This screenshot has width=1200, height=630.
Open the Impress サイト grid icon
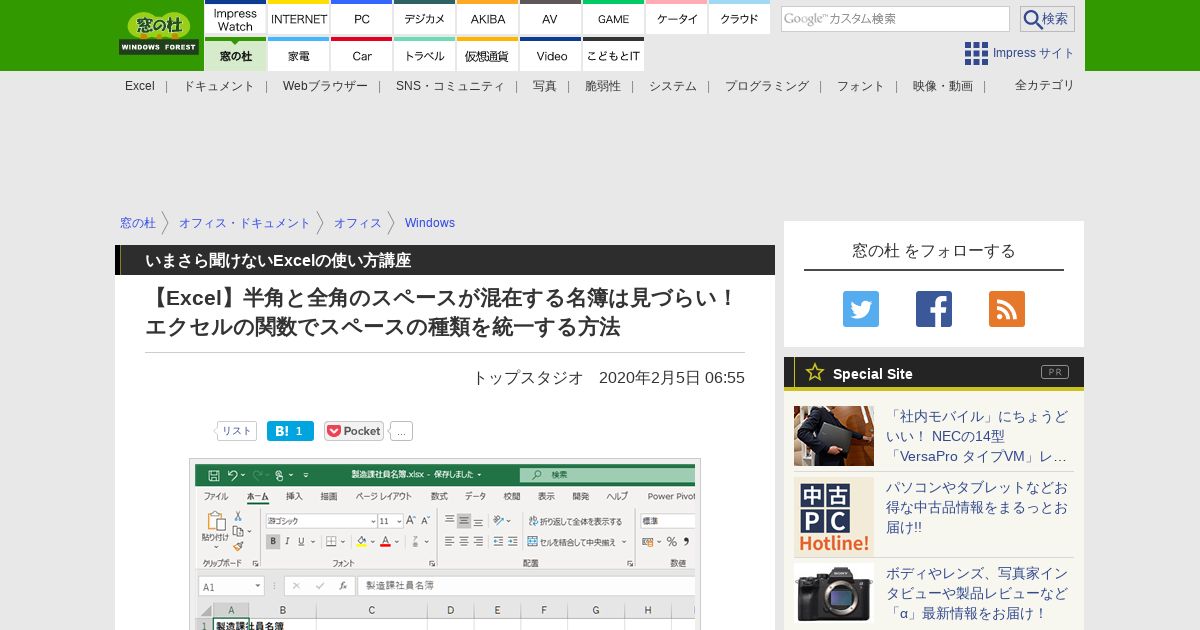coord(976,53)
